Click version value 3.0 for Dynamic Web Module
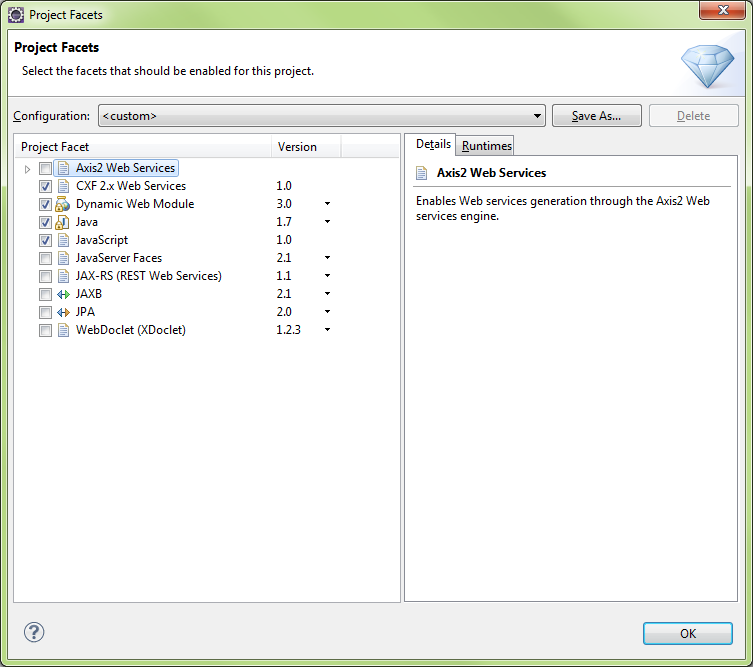 284,204
